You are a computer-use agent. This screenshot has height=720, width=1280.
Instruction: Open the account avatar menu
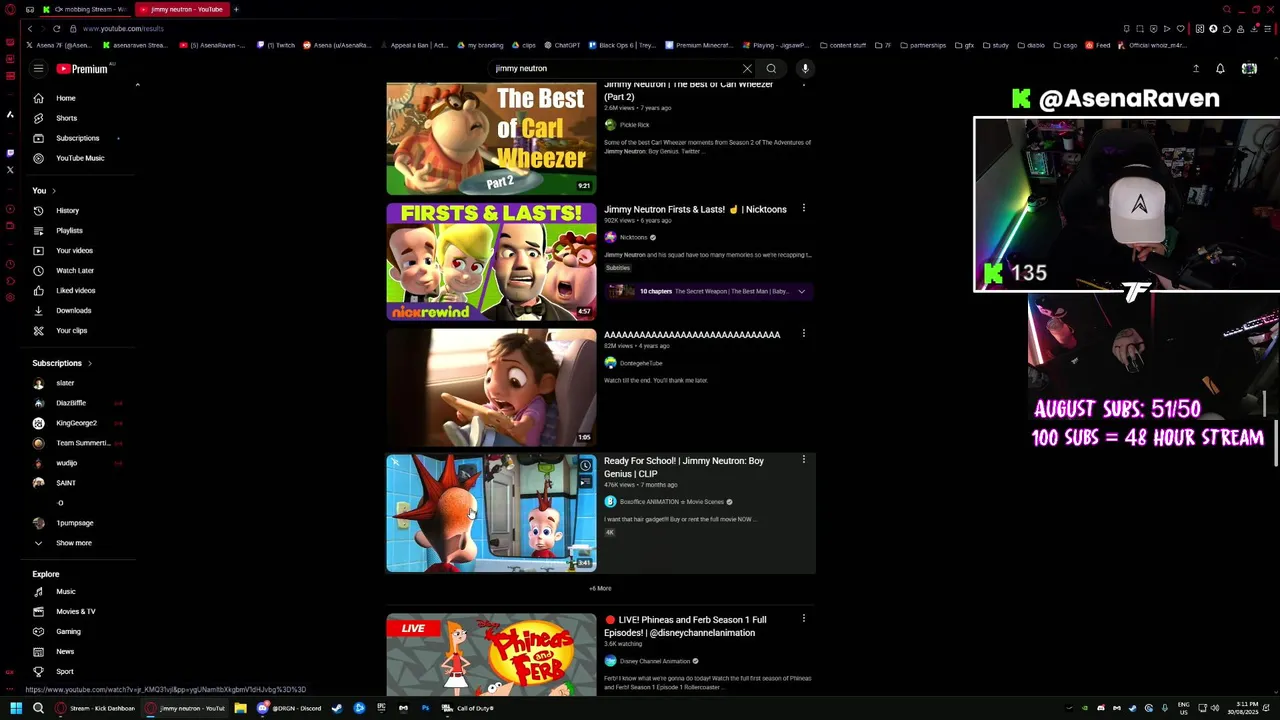point(1249,69)
